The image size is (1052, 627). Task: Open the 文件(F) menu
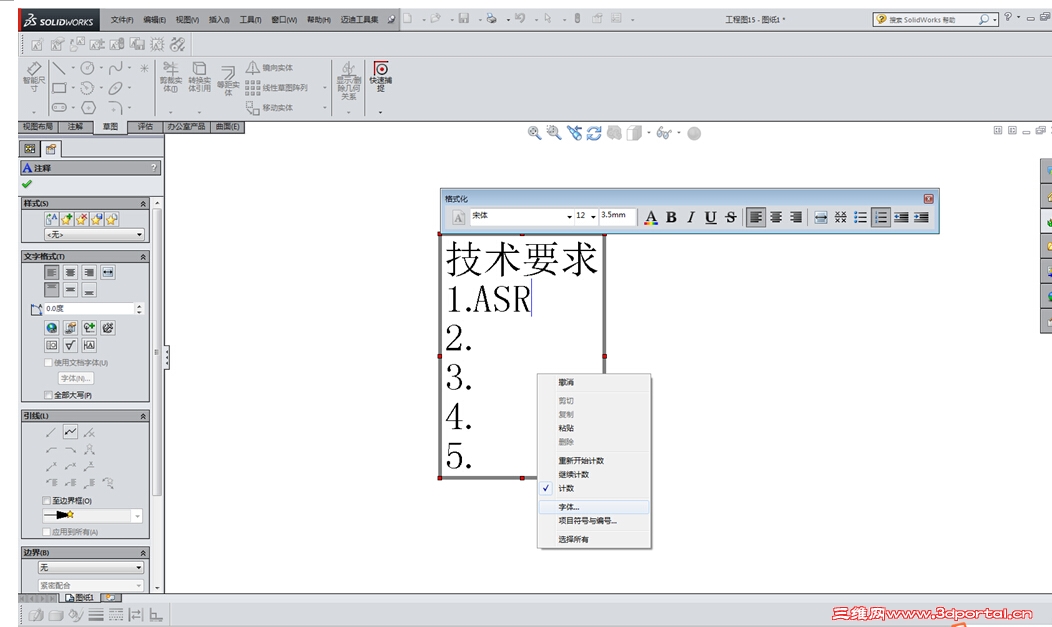click(x=122, y=19)
